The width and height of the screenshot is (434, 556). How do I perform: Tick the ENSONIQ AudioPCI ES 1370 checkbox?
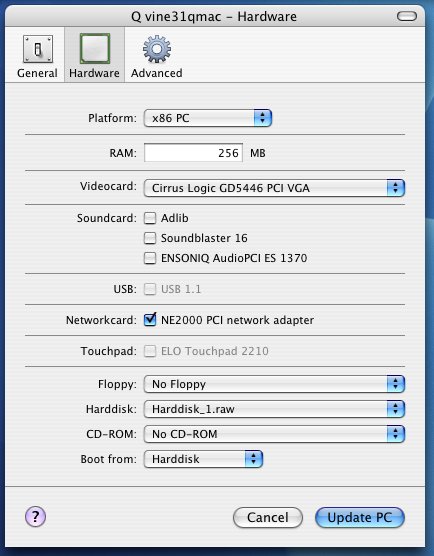pyautogui.click(x=150, y=258)
